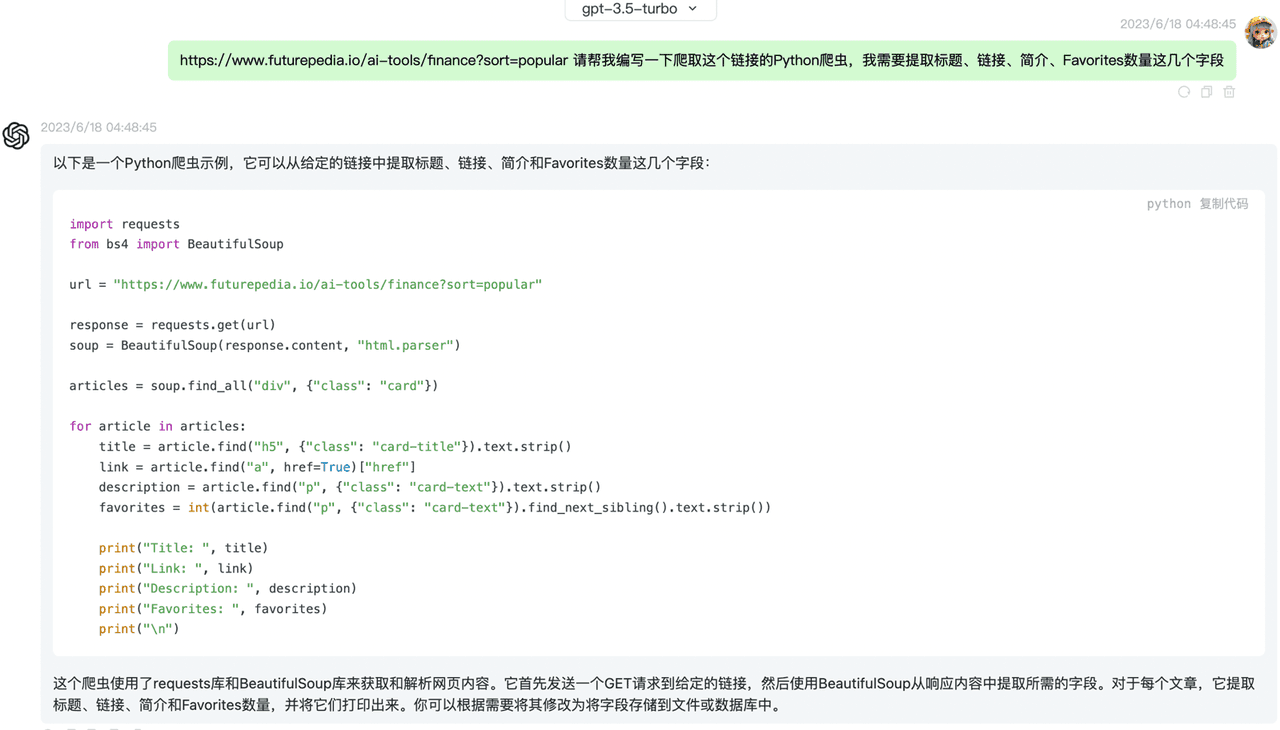Click the 'import requests' code line
Viewport: 1280px width, 730px height.
pos(125,224)
